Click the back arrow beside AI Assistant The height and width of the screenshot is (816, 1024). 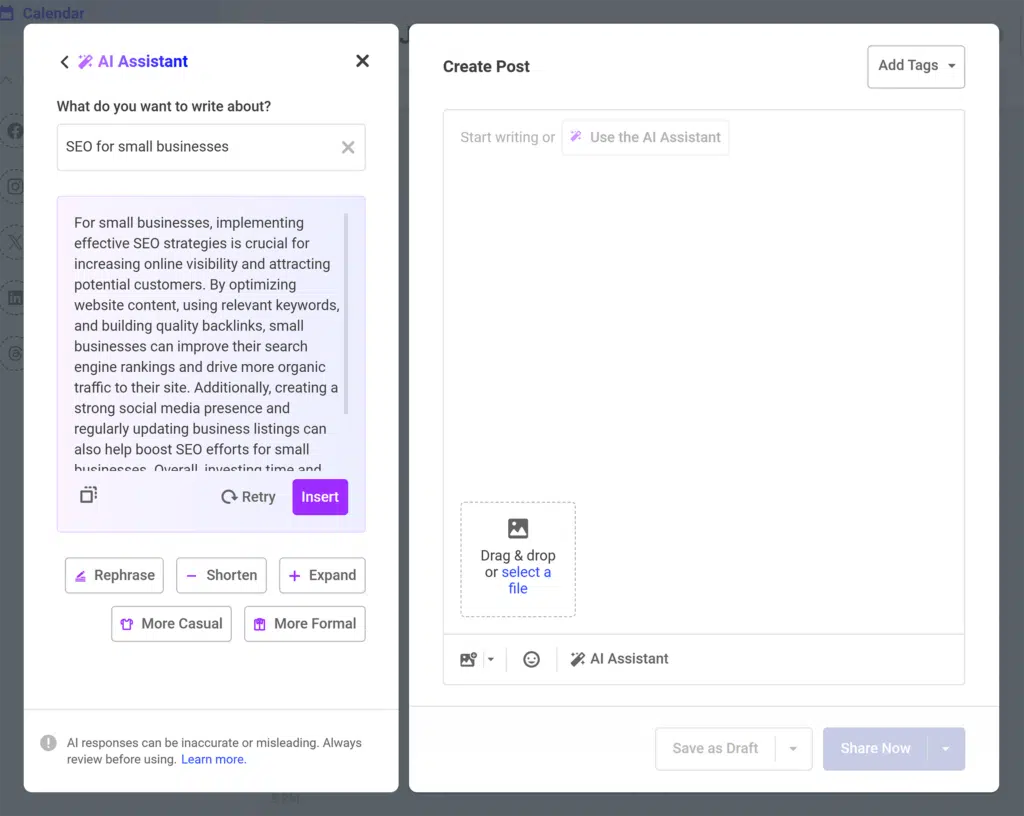(x=64, y=62)
